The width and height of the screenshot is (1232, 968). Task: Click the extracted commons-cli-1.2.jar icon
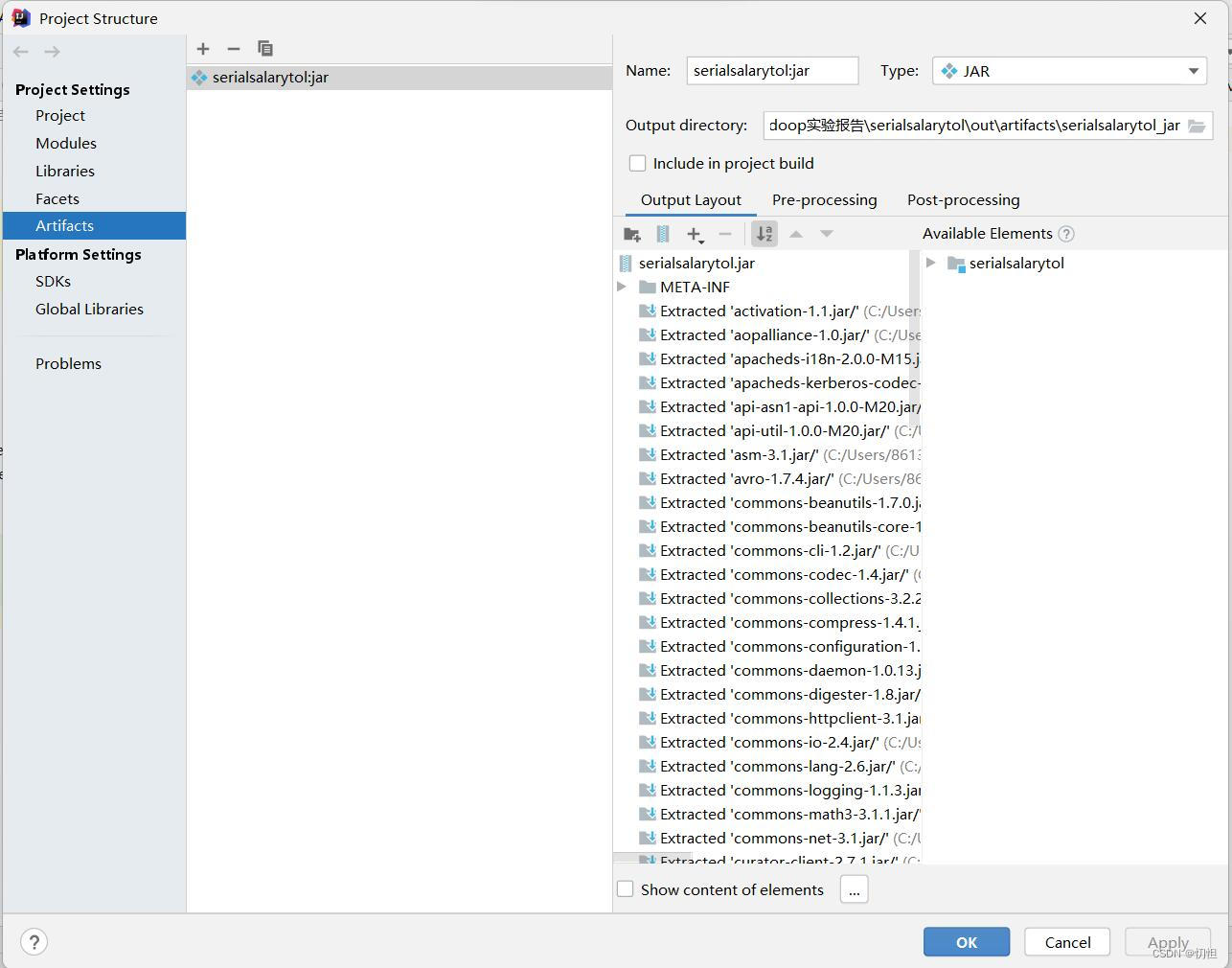pyautogui.click(x=648, y=551)
